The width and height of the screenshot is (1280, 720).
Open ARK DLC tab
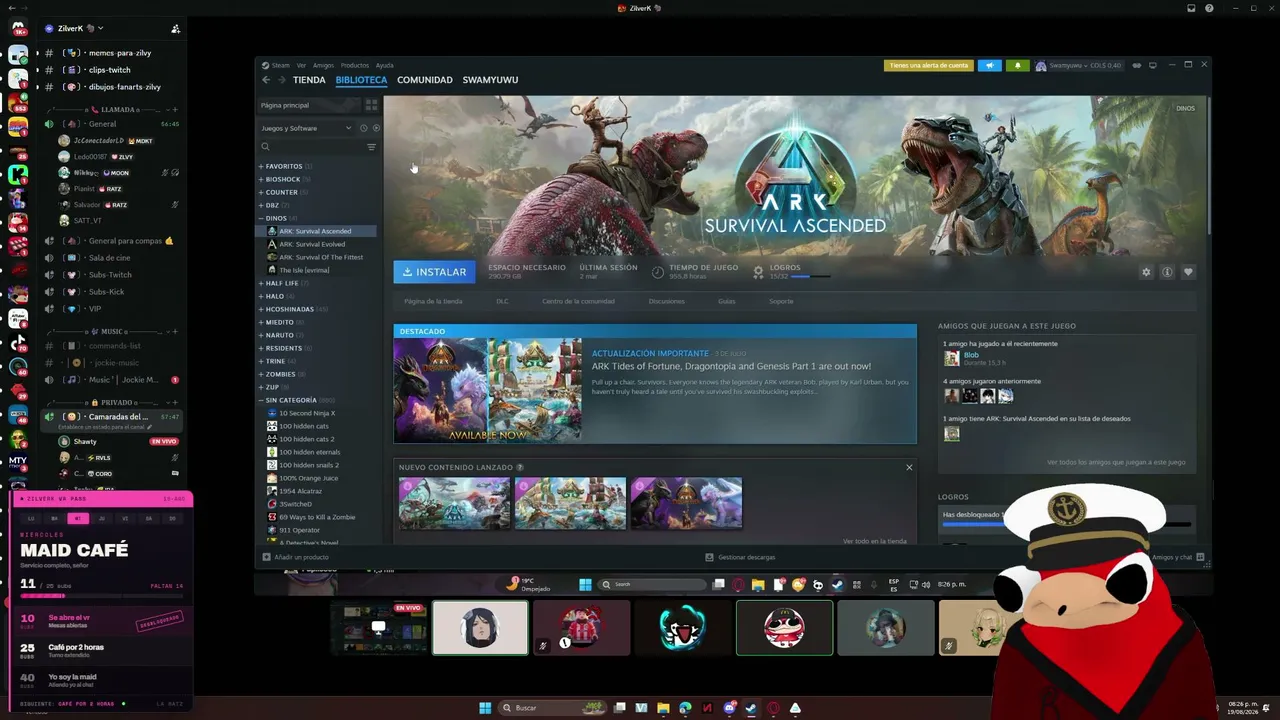tap(502, 301)
